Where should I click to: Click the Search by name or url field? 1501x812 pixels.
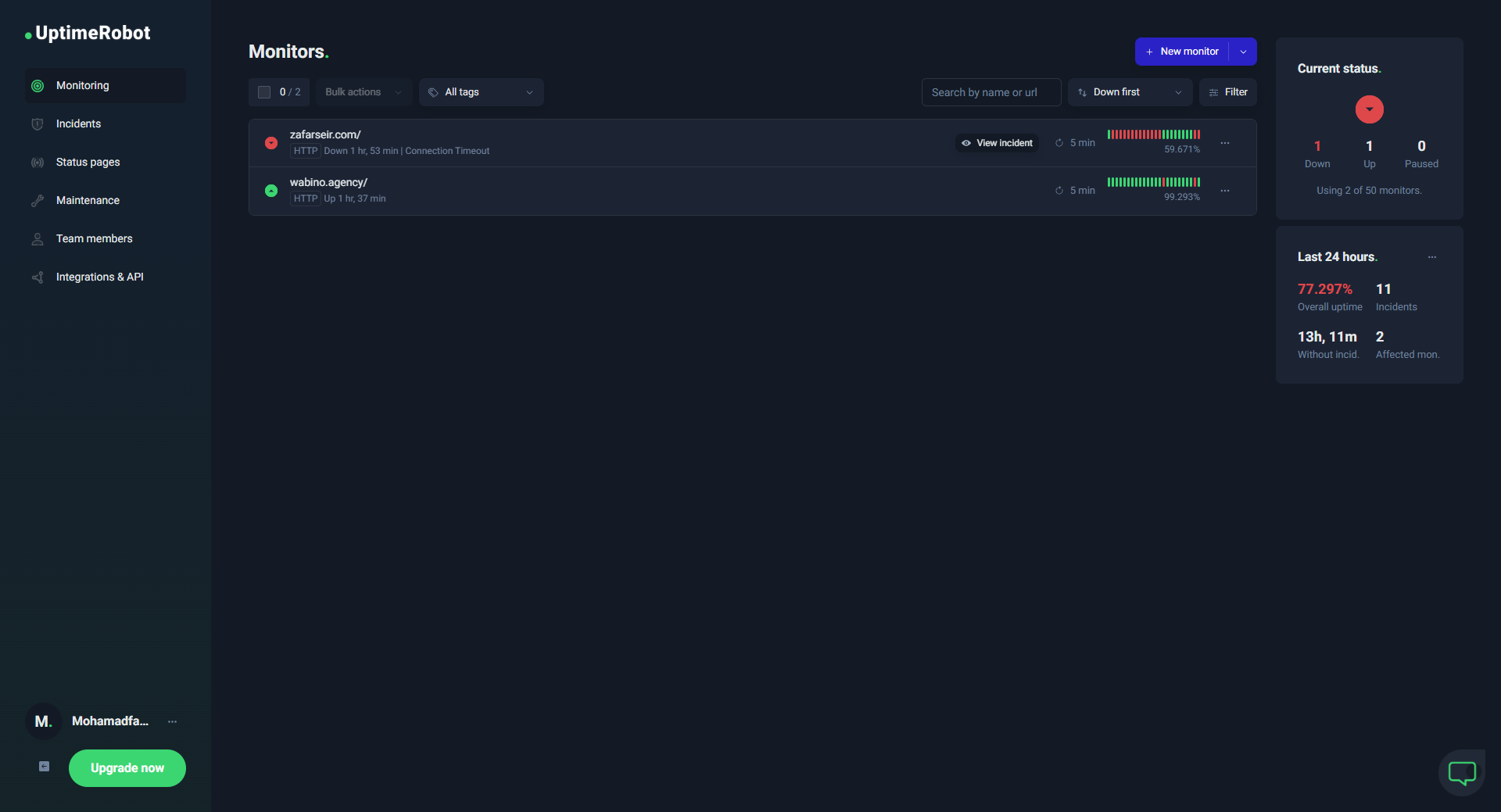(991, 92)
